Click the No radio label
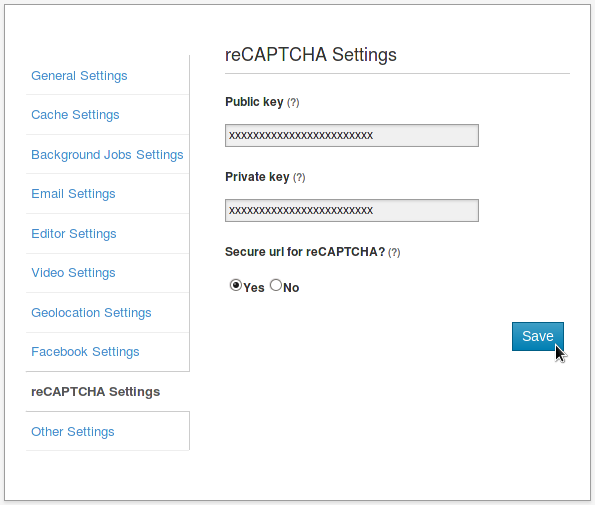Viewport: 595px width, 505px height. (291, 288)
